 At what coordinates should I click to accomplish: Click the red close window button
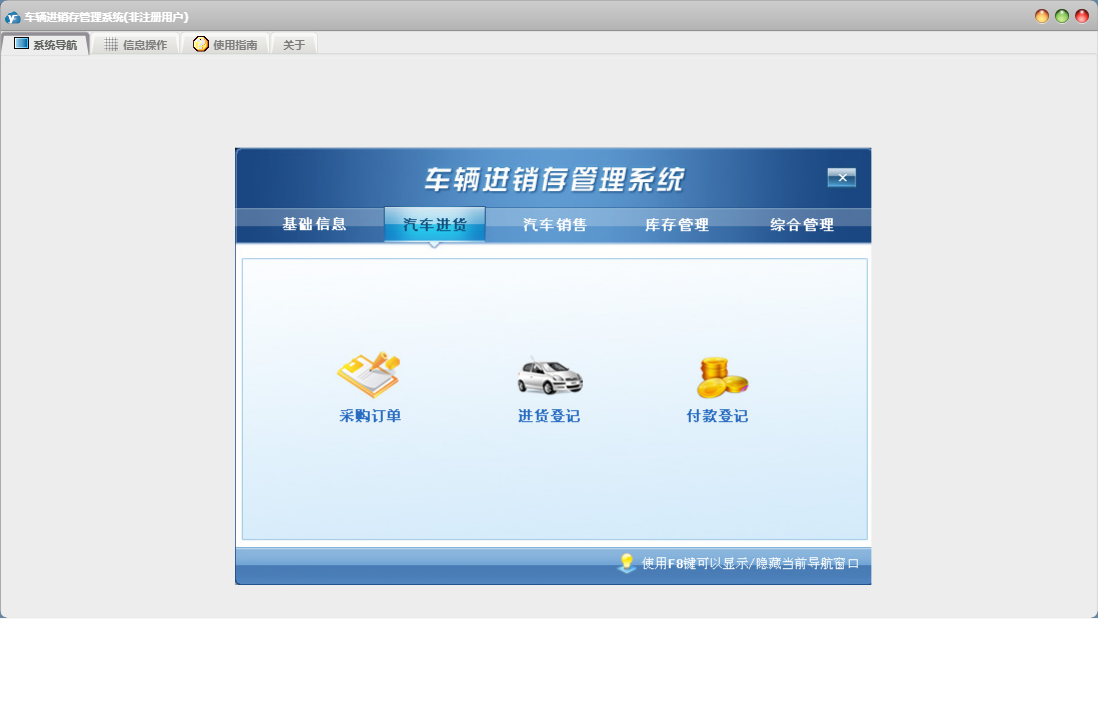[x=1083, y=16]
